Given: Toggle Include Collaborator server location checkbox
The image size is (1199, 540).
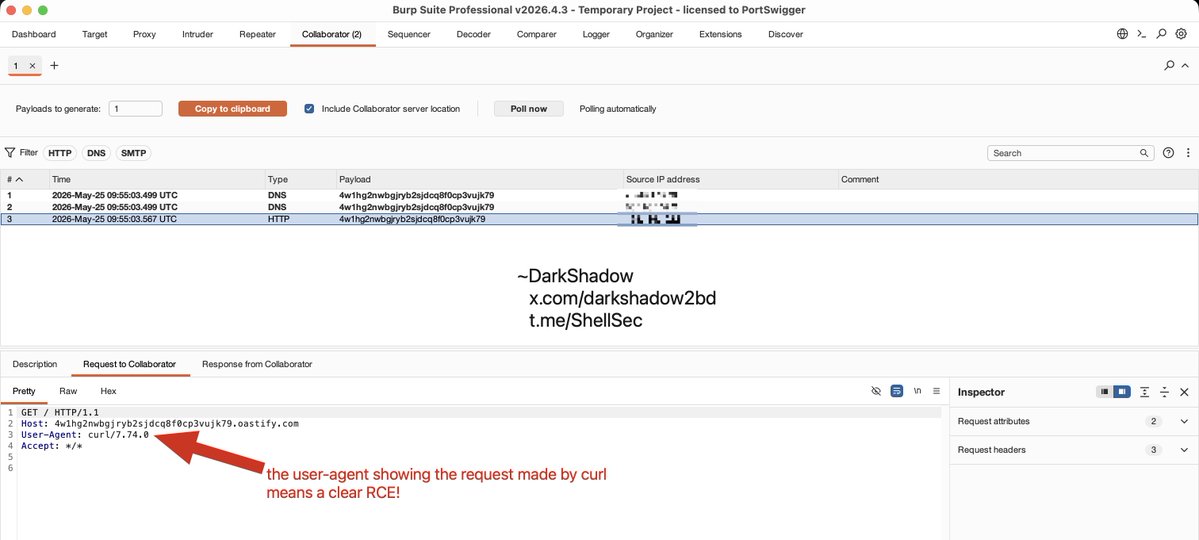Looking at the screenshot, I should tap(309, 109).
